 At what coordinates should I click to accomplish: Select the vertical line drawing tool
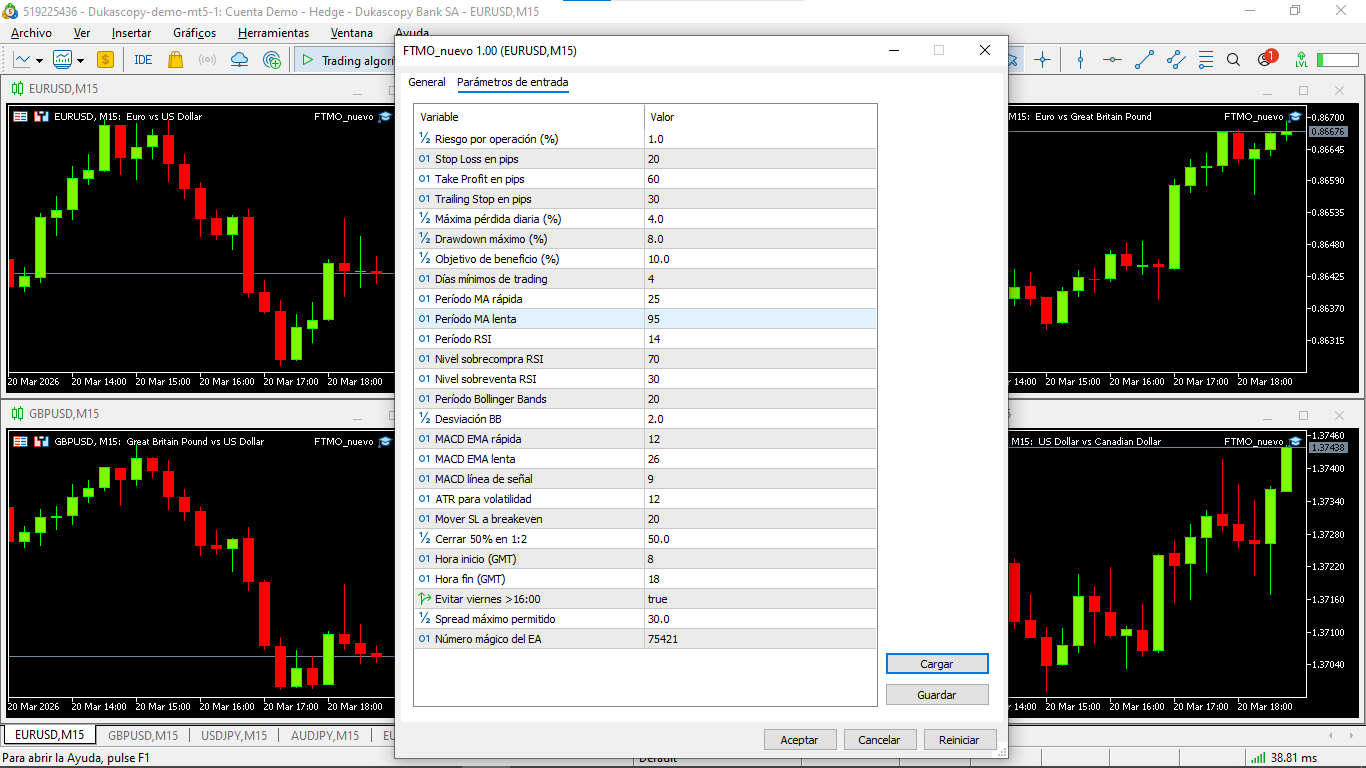[1080, 60]
